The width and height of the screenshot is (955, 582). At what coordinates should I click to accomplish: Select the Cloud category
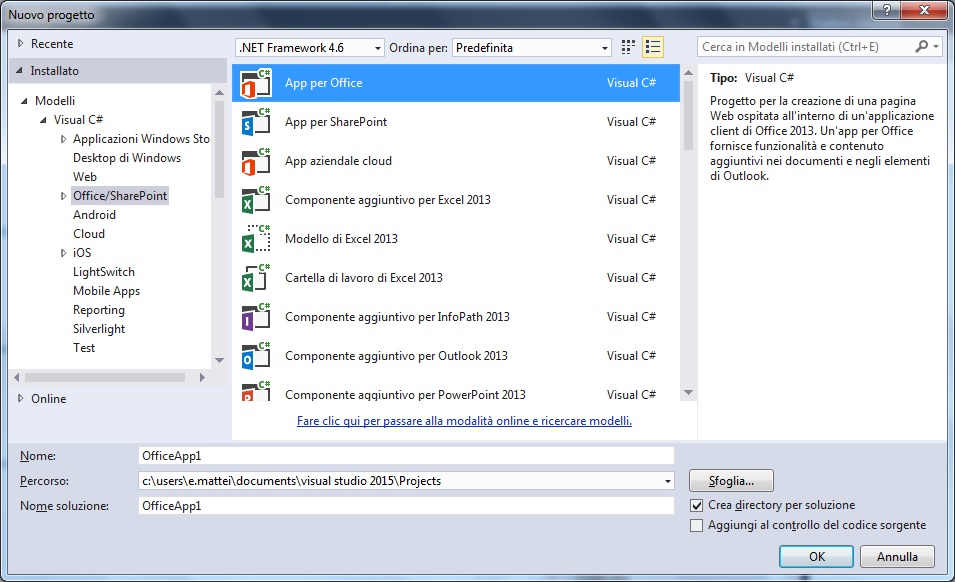pyautogui.click(x=89, y=234)
